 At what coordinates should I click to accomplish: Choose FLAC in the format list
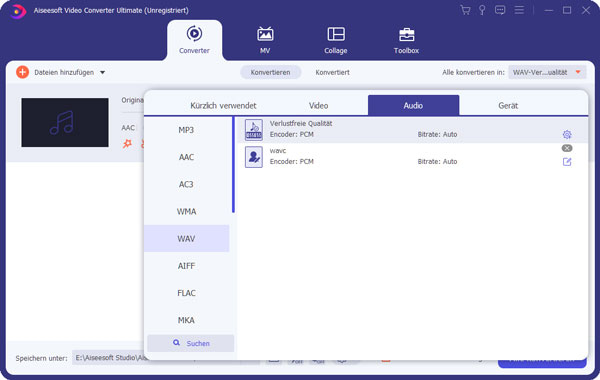coord(186,293)
